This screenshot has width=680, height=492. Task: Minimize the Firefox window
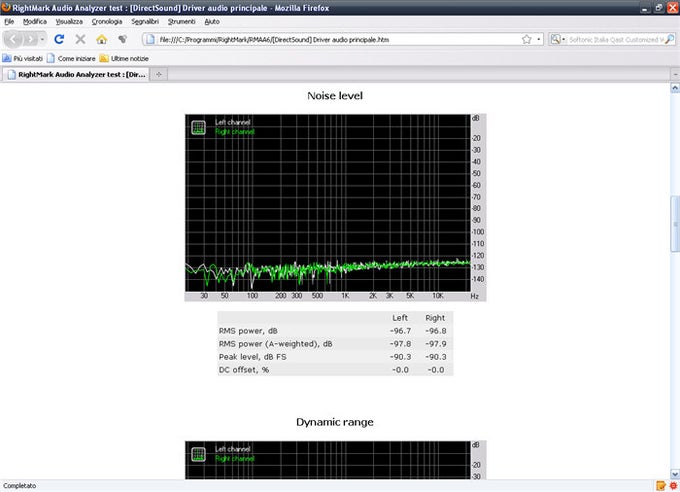tap(645, 7)
